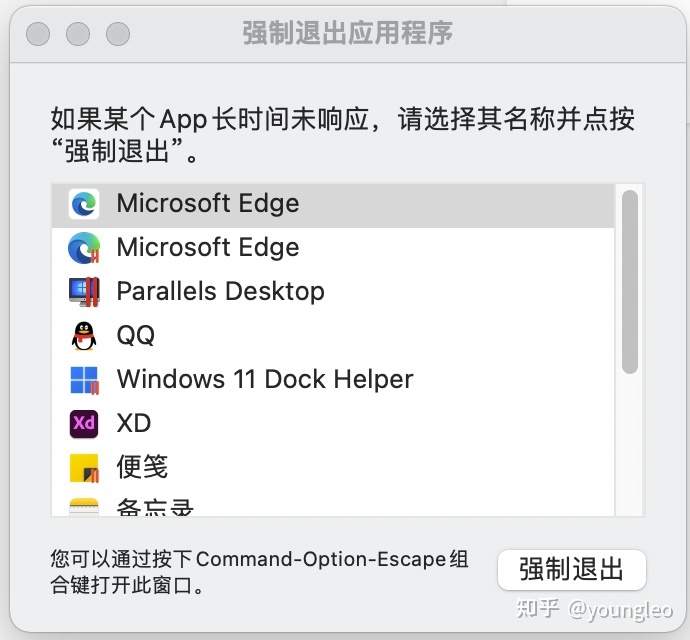
Task: Click the Edge icon with Parallels badge
Action: coord(84,248)
